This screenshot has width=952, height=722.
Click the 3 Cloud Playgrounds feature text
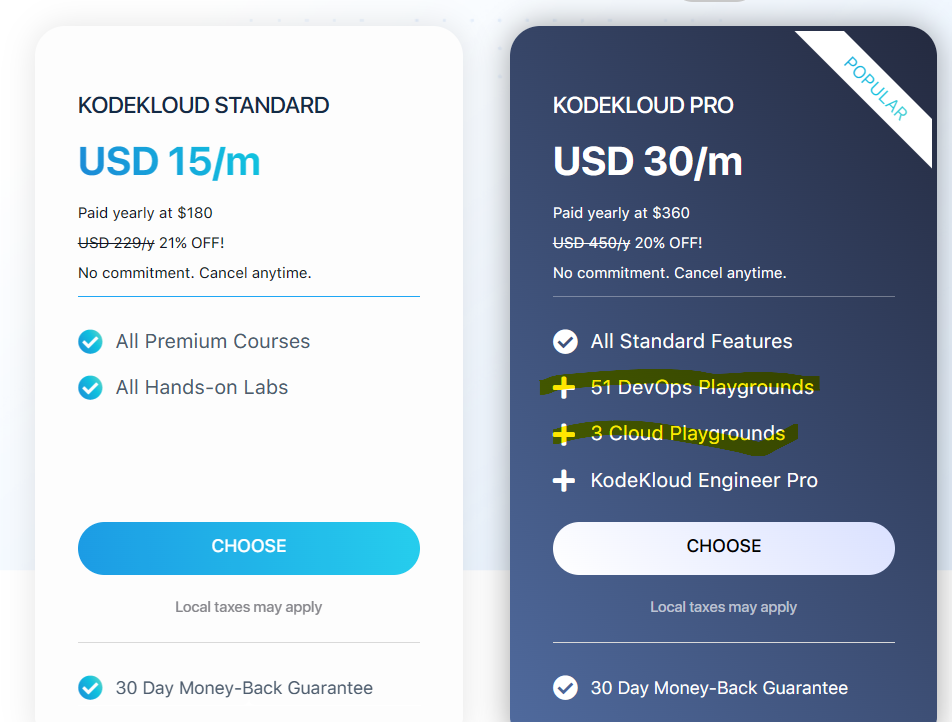[x=688, y=434]
